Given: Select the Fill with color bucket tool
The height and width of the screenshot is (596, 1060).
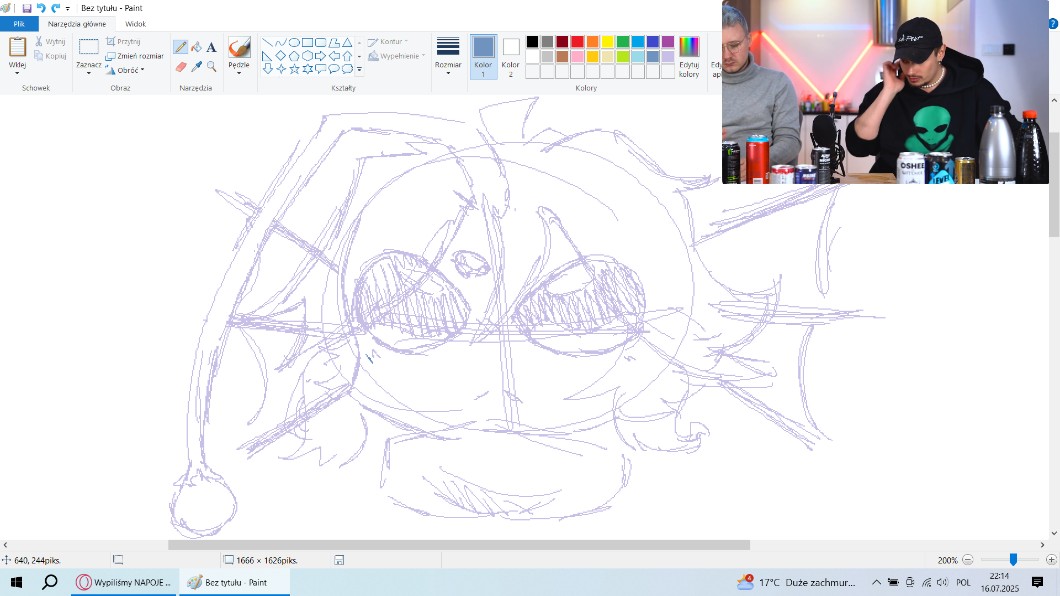Looking at the screenshot, I should [196, 47].
